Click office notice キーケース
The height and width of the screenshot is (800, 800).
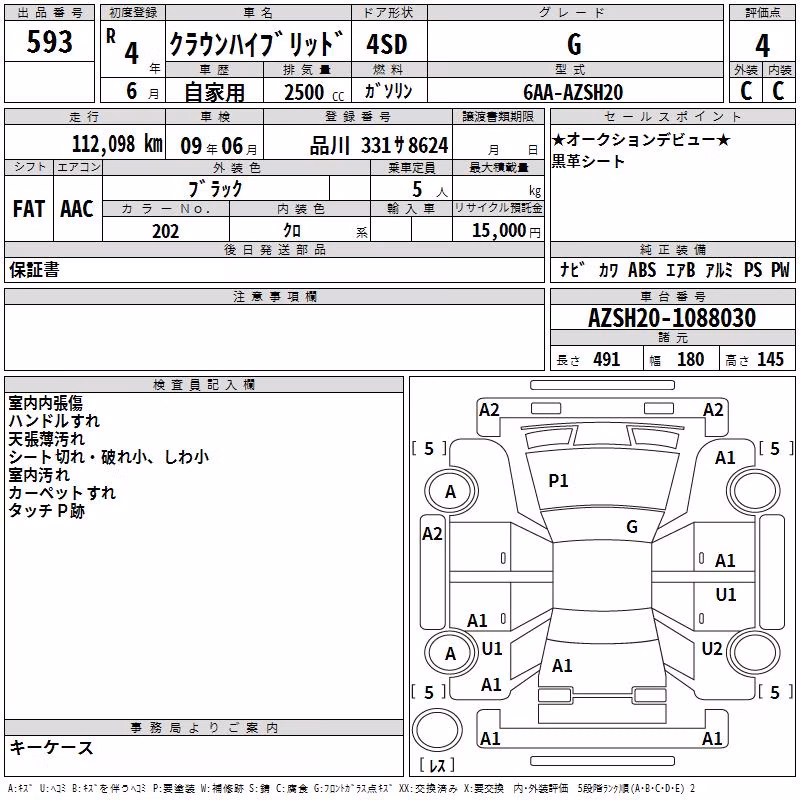(52, 748)
